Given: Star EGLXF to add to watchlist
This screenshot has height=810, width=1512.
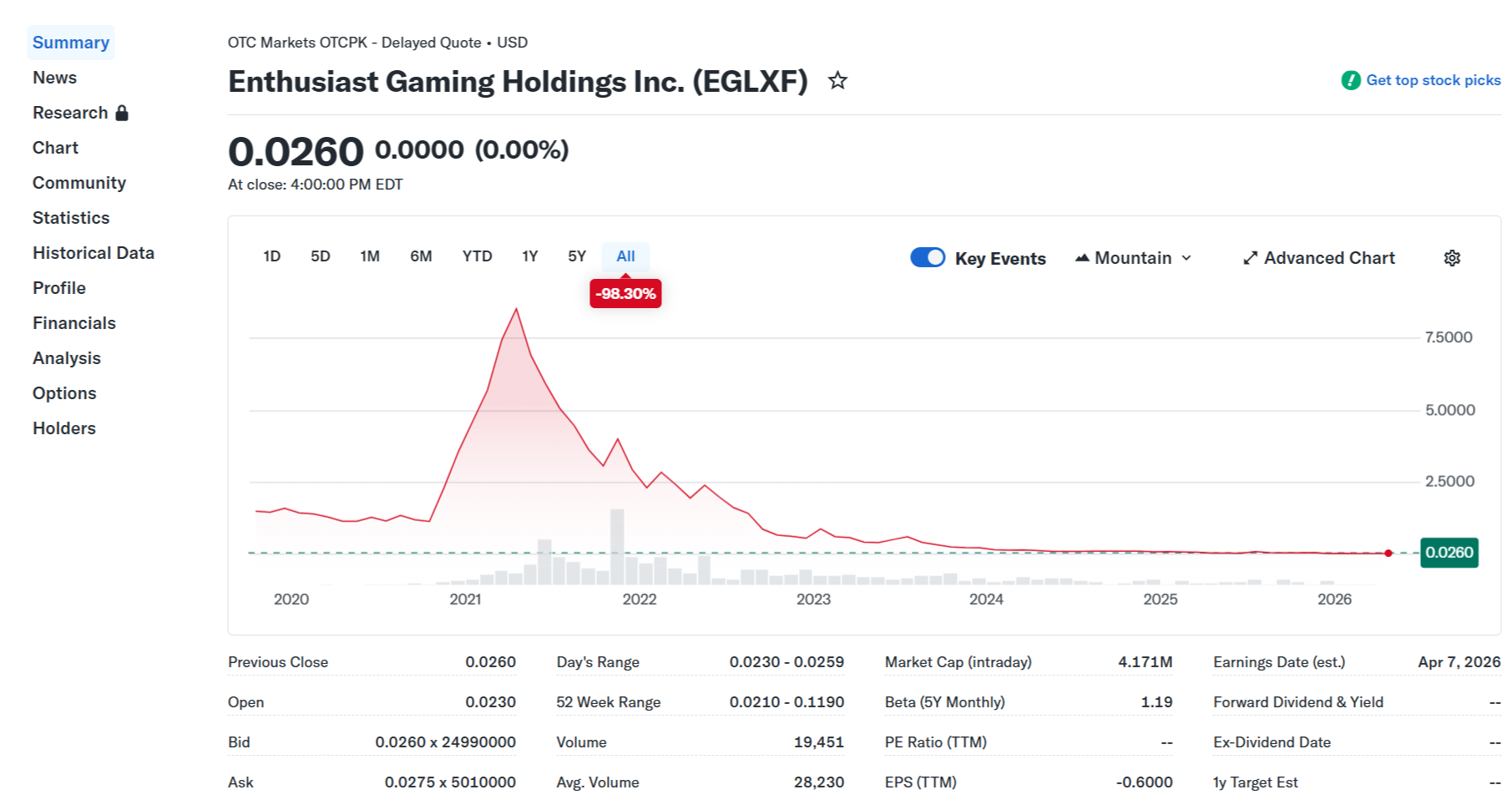Looking at the screenshot, I should [x=837, y=81].
